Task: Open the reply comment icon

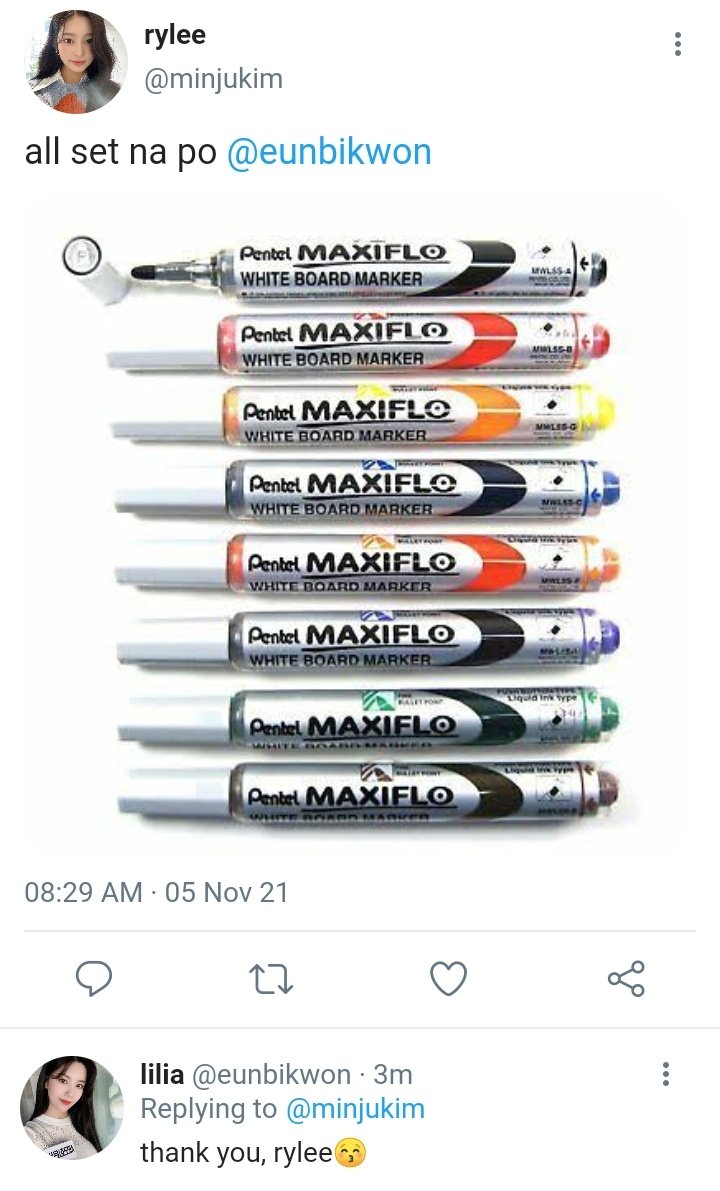Action: [x=94, y=978]
